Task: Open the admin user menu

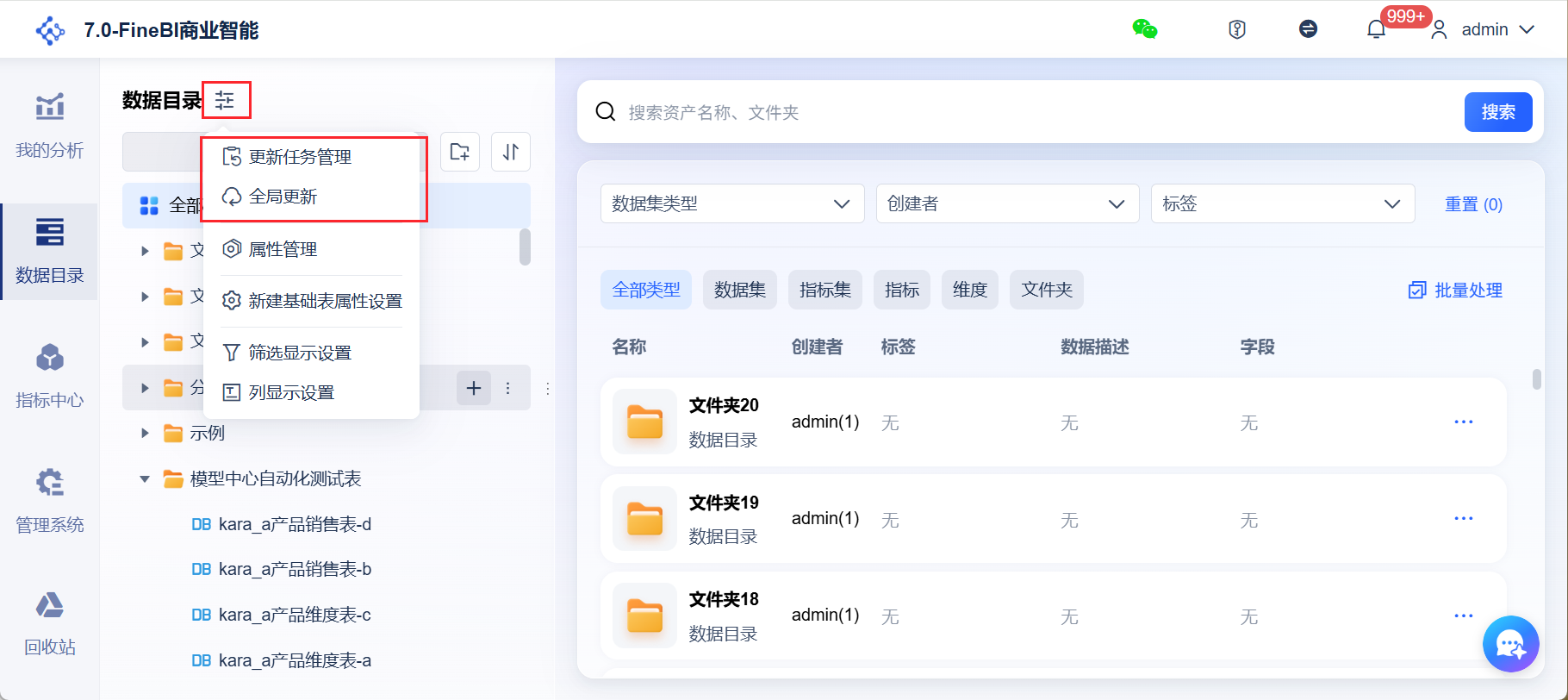Action: [1483, 29]
